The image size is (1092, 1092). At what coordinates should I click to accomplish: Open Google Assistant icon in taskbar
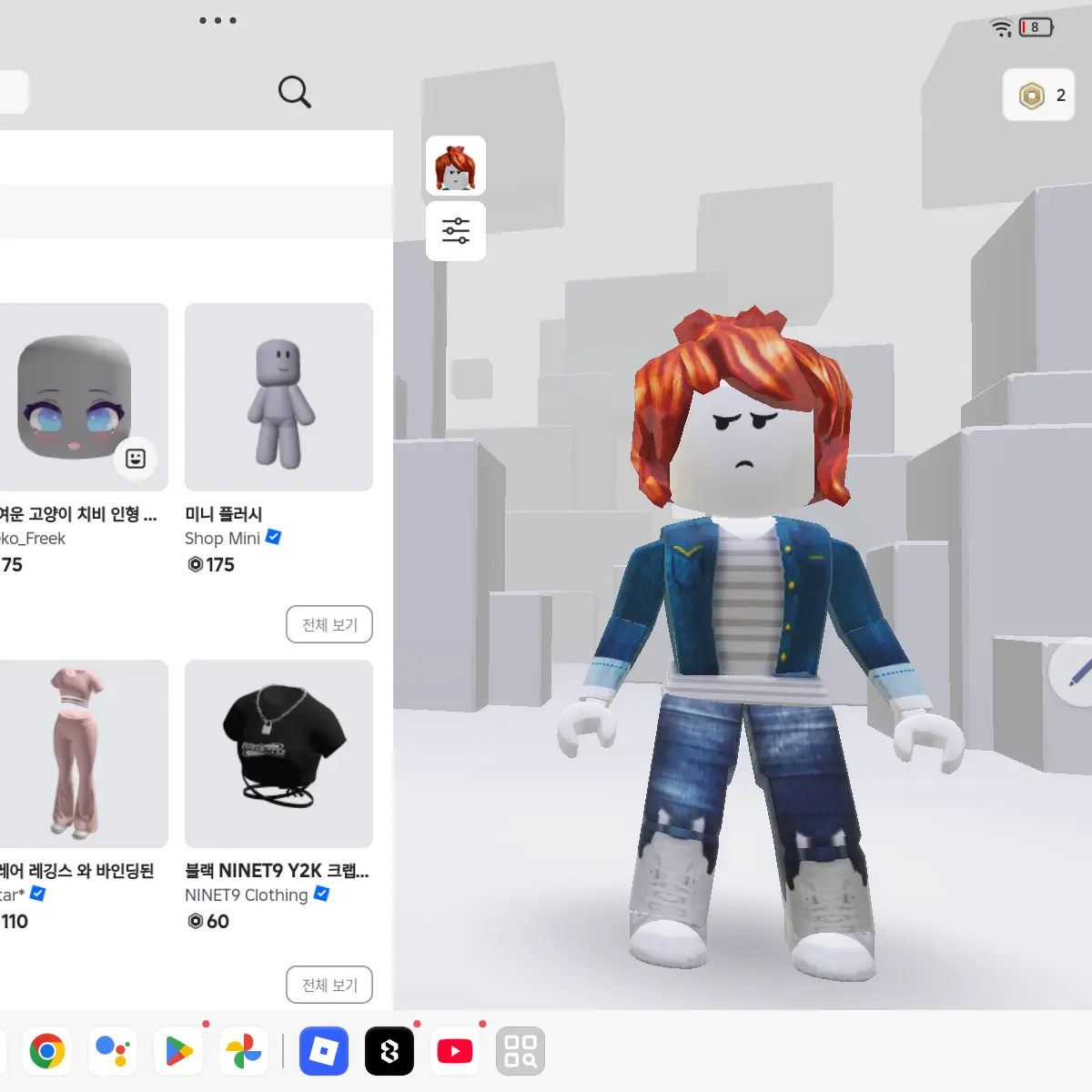(x=113, y=1051)
